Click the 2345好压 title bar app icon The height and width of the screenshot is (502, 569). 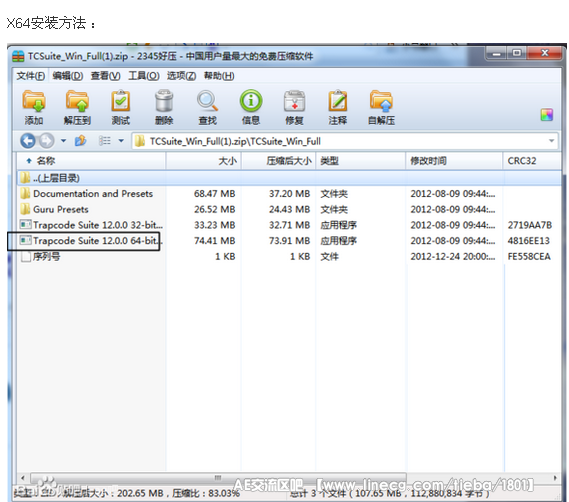tap(18, 56)
